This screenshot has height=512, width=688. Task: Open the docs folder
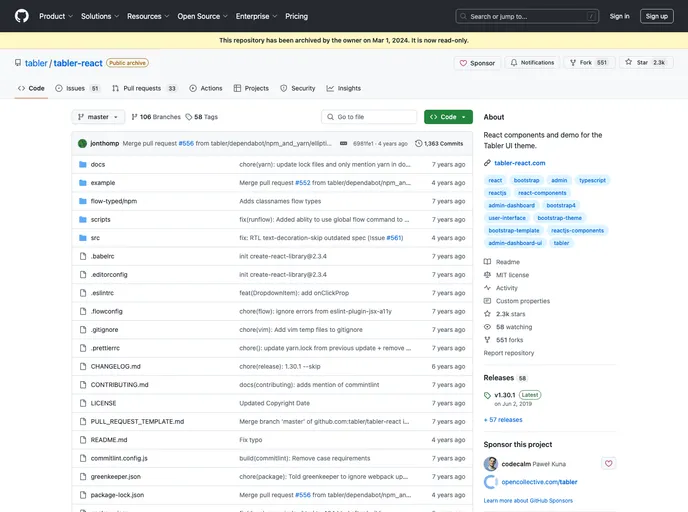click(x=98, y=165)
